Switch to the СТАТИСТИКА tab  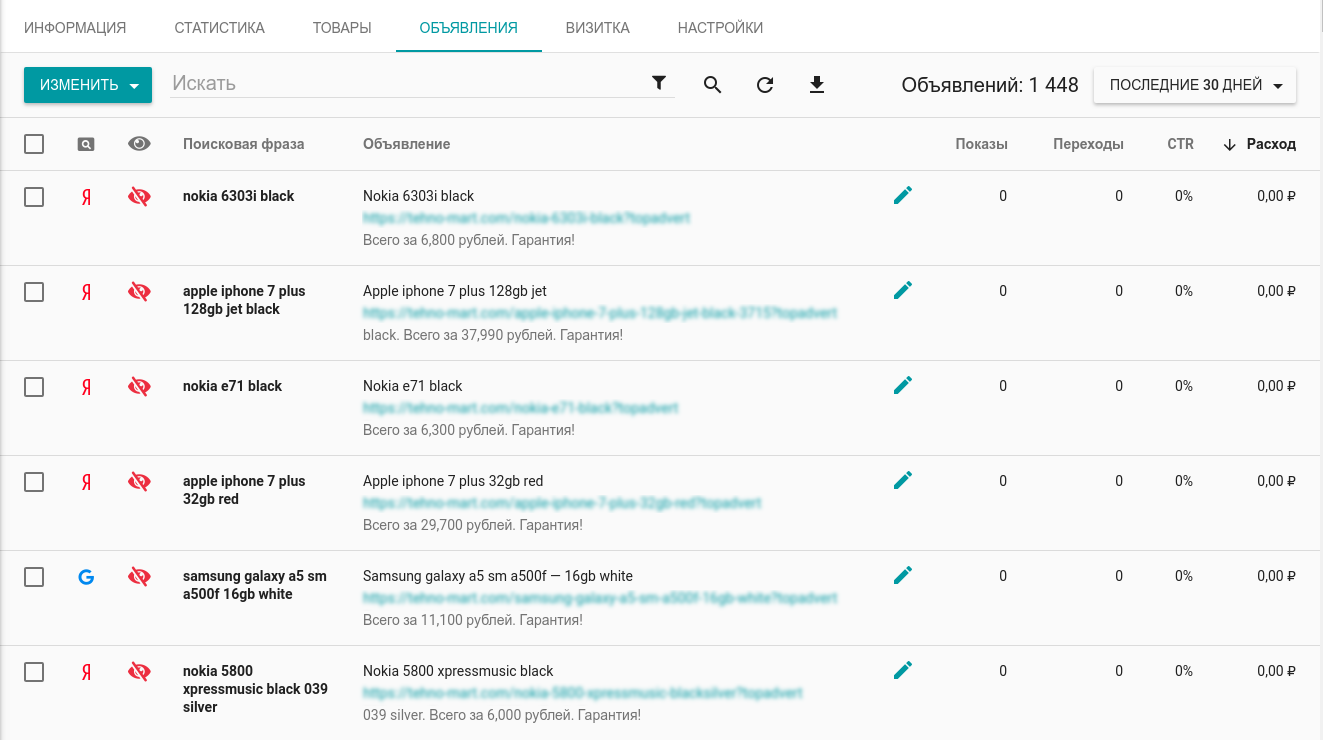219,28
